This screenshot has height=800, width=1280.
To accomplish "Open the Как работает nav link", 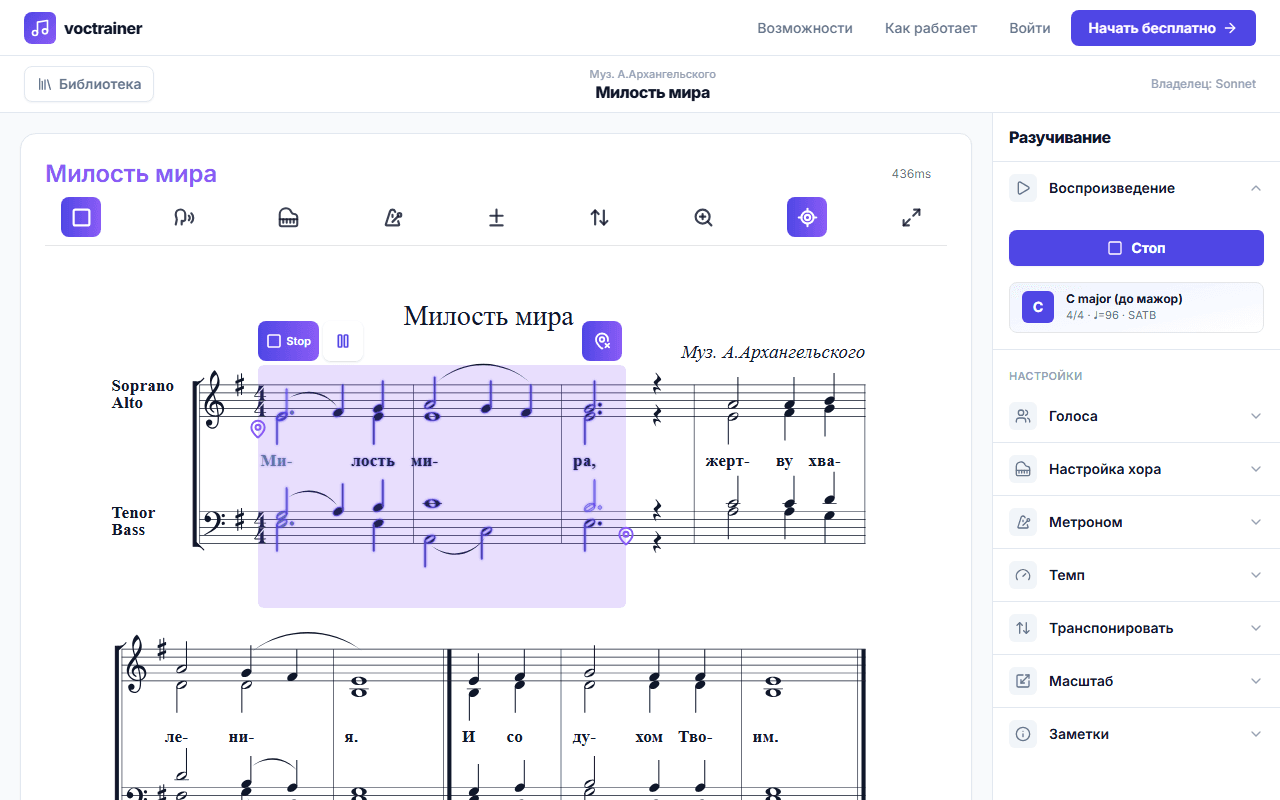I will [x=931, y=28].
